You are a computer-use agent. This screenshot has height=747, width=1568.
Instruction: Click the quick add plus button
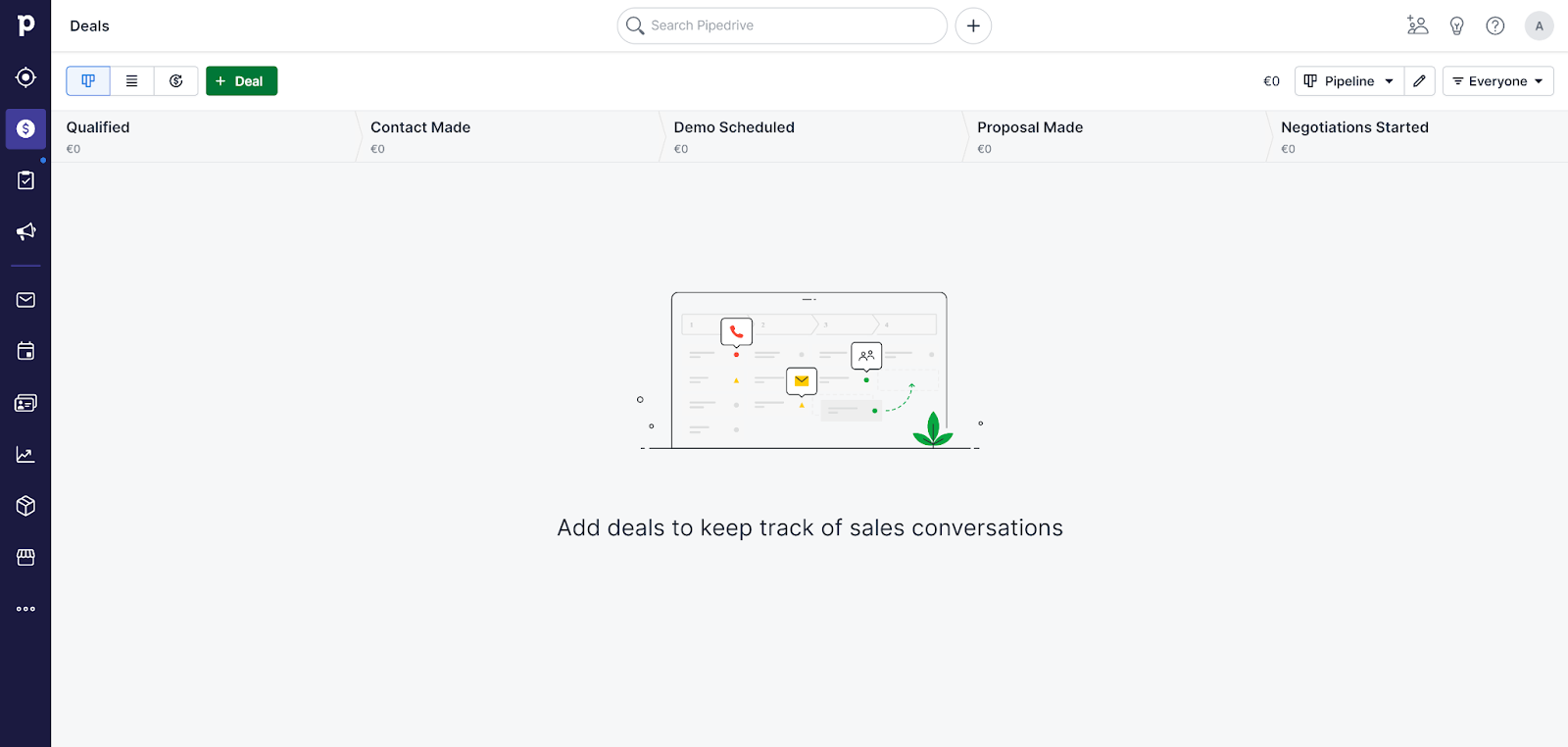coord(973,25)
